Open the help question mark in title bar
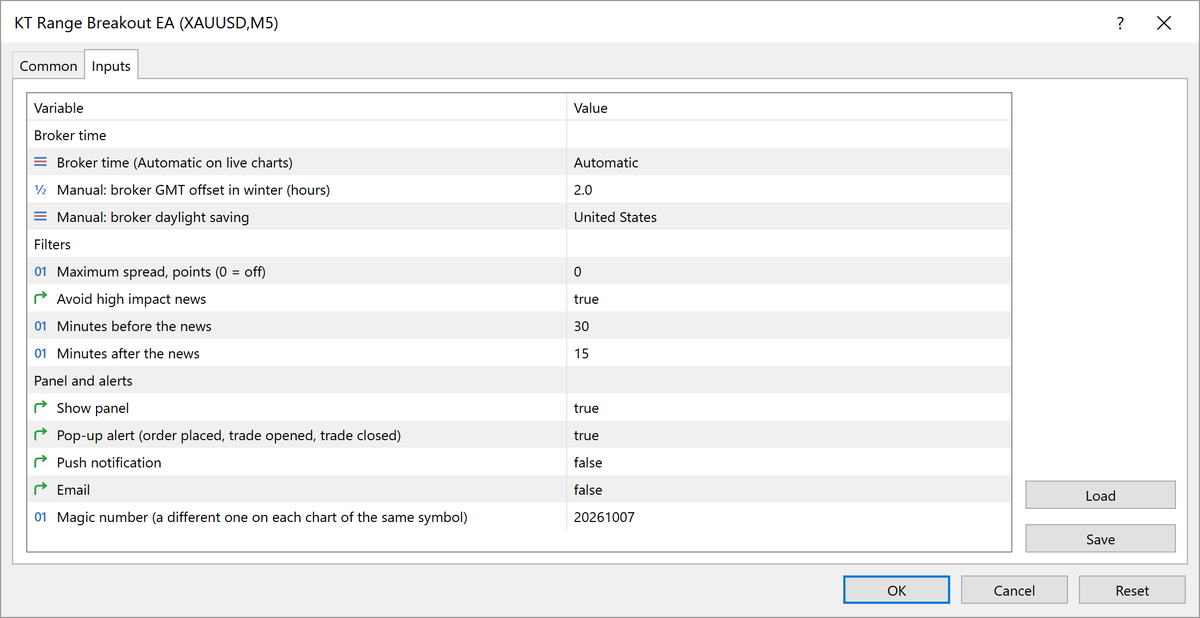Screen dimensions: 1200x618 tap(1120, 23)
